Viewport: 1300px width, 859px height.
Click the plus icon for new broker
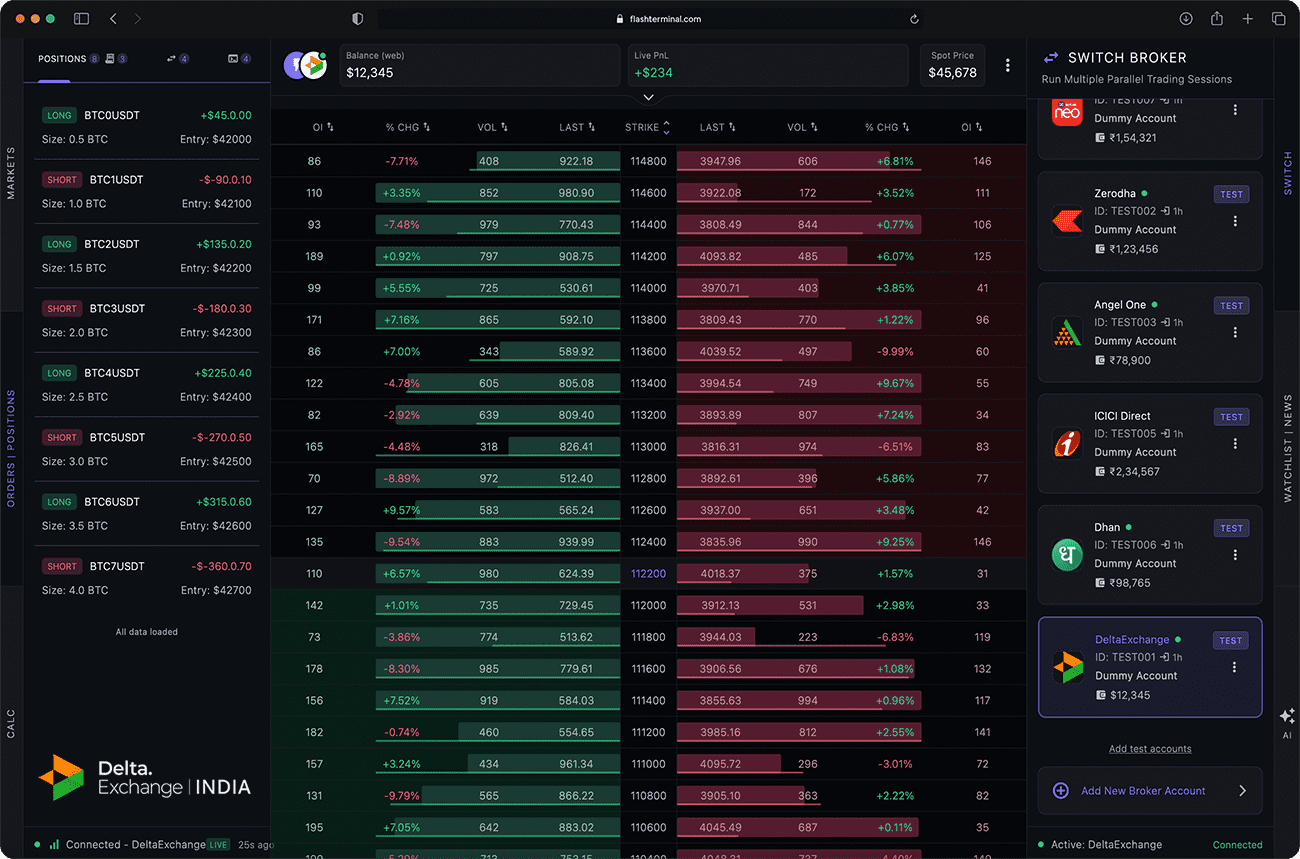point(1061,791)
